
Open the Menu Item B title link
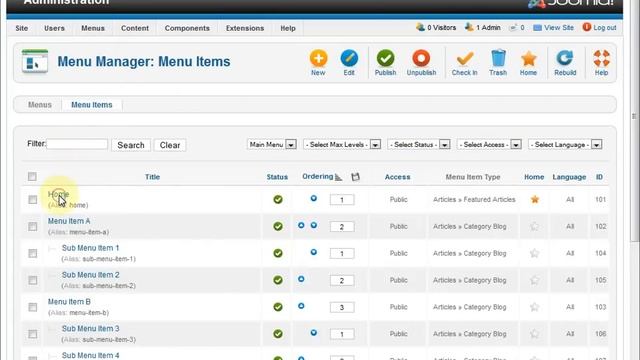tap(69, 302)
